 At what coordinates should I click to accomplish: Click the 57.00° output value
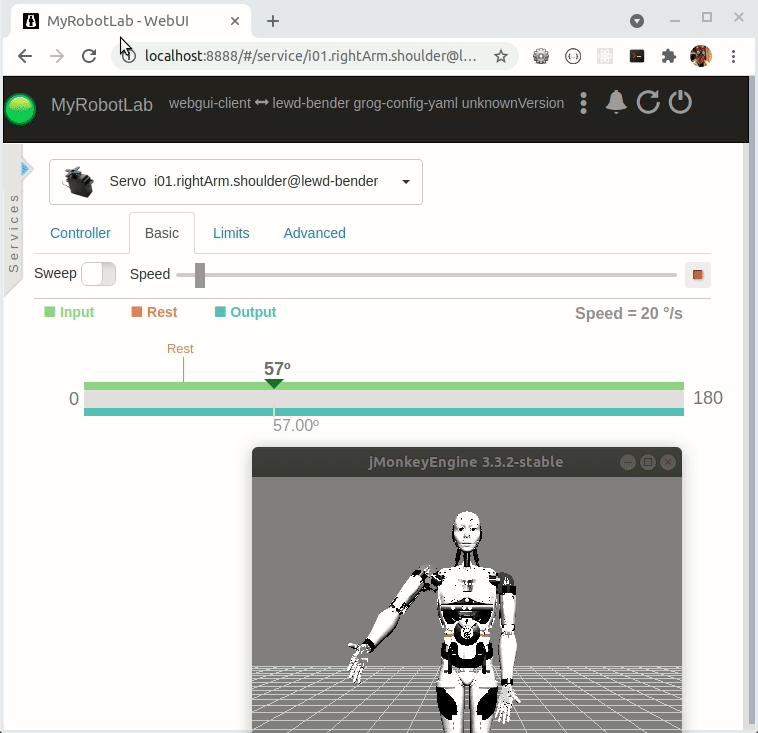pos(296,425)
